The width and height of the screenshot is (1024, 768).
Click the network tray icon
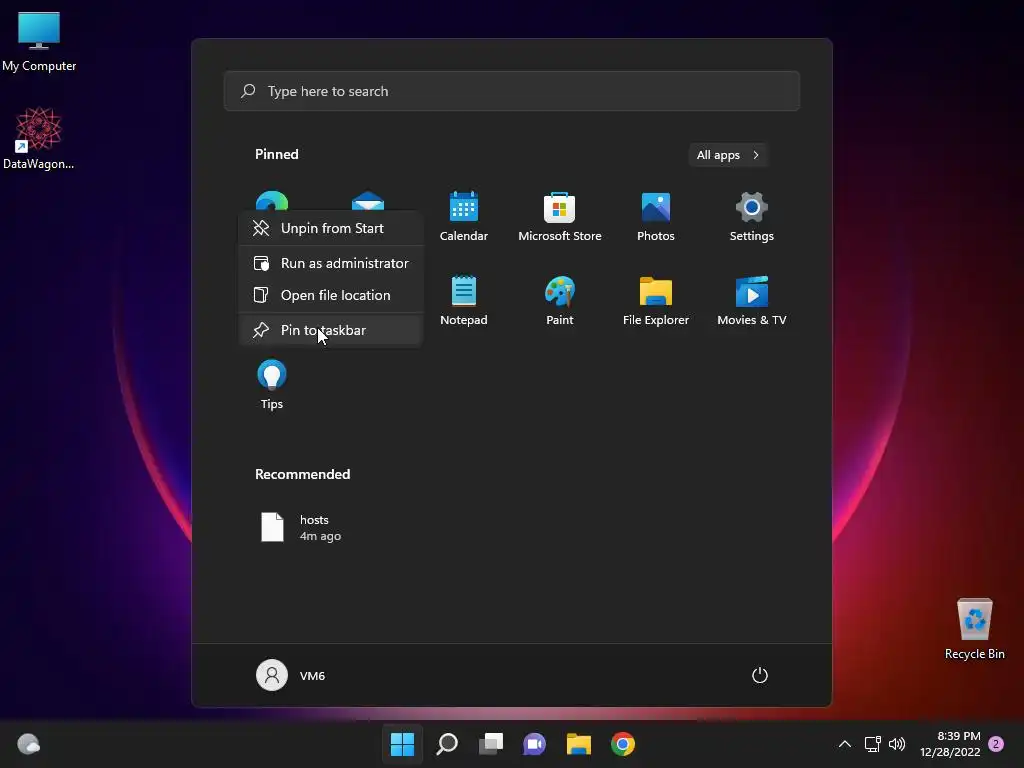(x=872, y=744)
